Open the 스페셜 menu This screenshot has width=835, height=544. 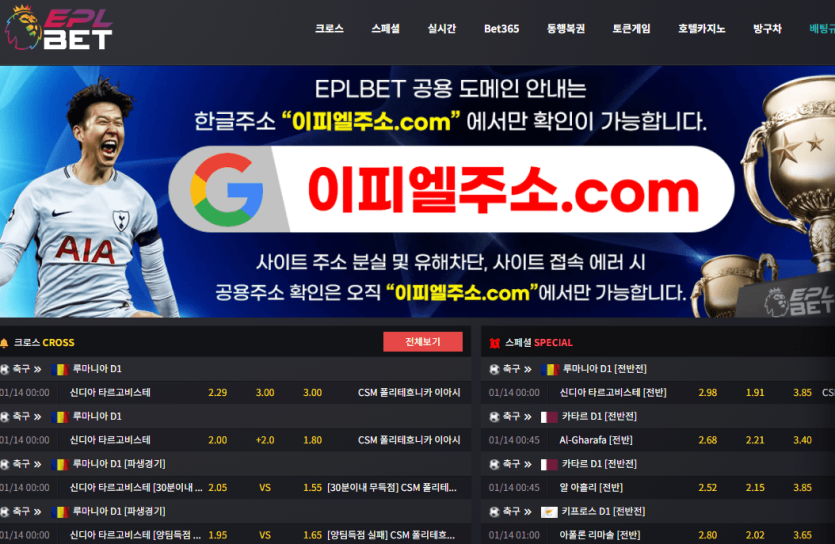click(385, 29)
